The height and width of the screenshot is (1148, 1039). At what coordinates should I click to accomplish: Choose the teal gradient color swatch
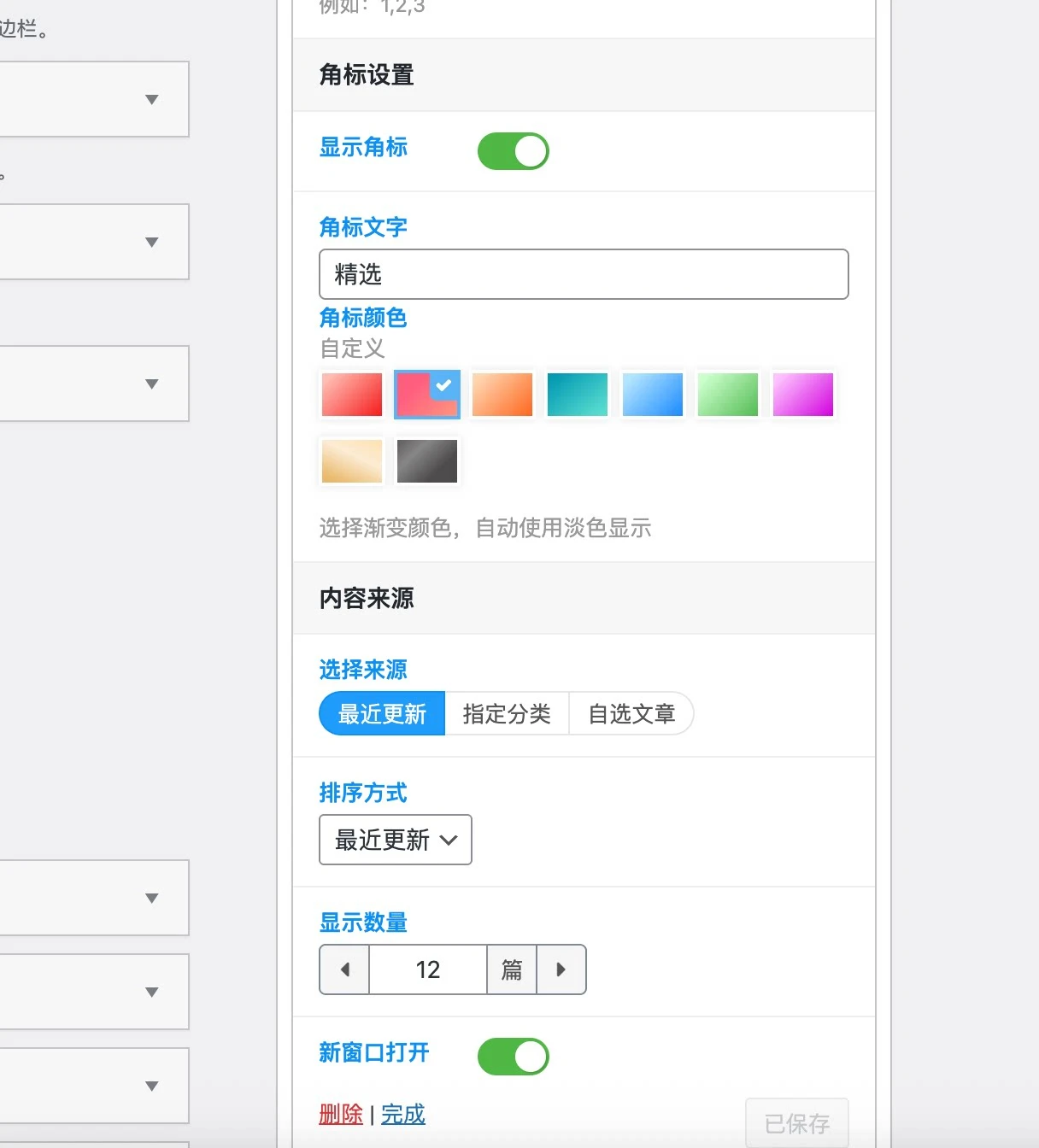[x=577, y=395]
